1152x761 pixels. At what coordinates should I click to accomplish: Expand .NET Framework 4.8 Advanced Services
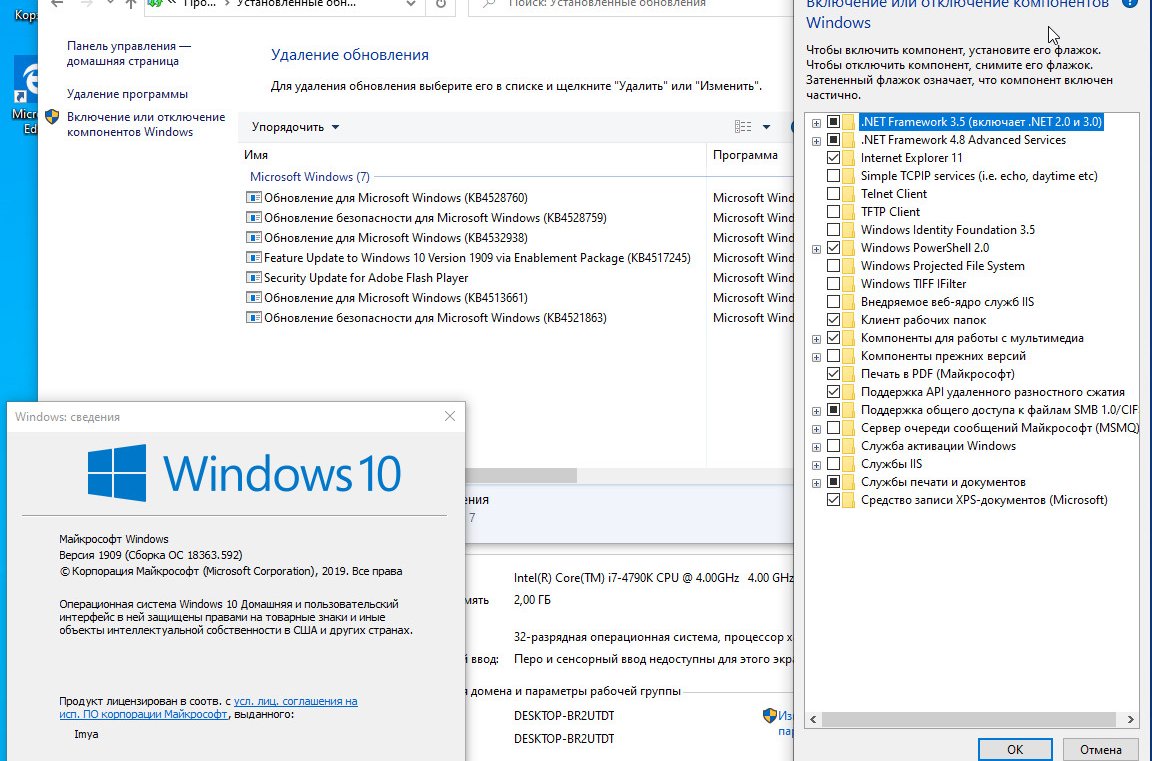pyautogui.click(x=816, y=140)
